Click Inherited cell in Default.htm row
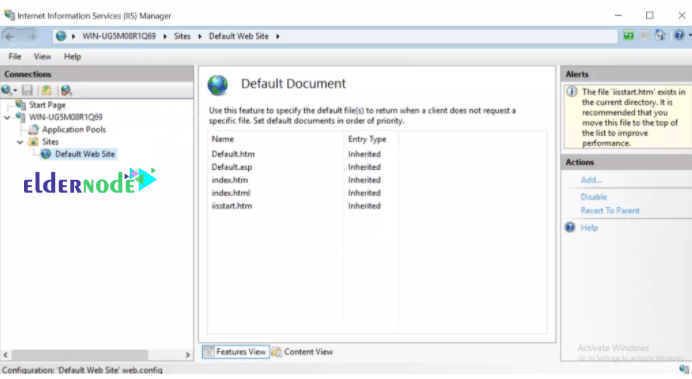Screen dimensions: 692x379 coord(364,154)
